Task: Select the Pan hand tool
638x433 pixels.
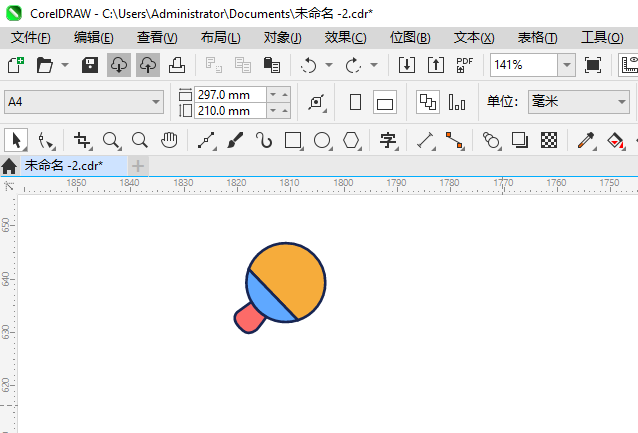Action: 169,140
